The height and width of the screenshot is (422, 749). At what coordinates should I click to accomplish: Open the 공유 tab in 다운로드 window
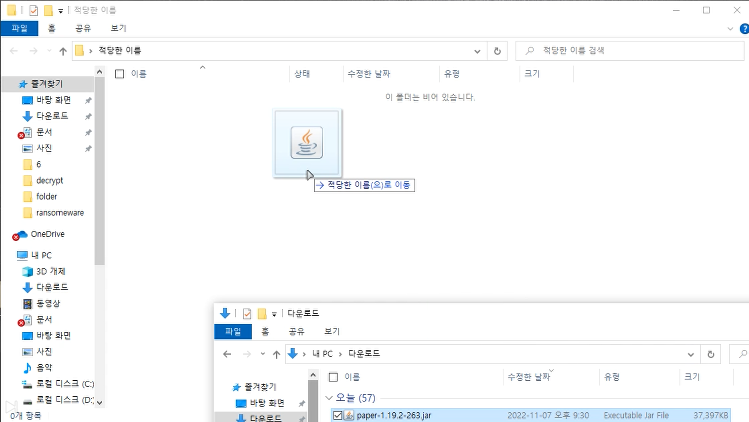tap(297, 331)
